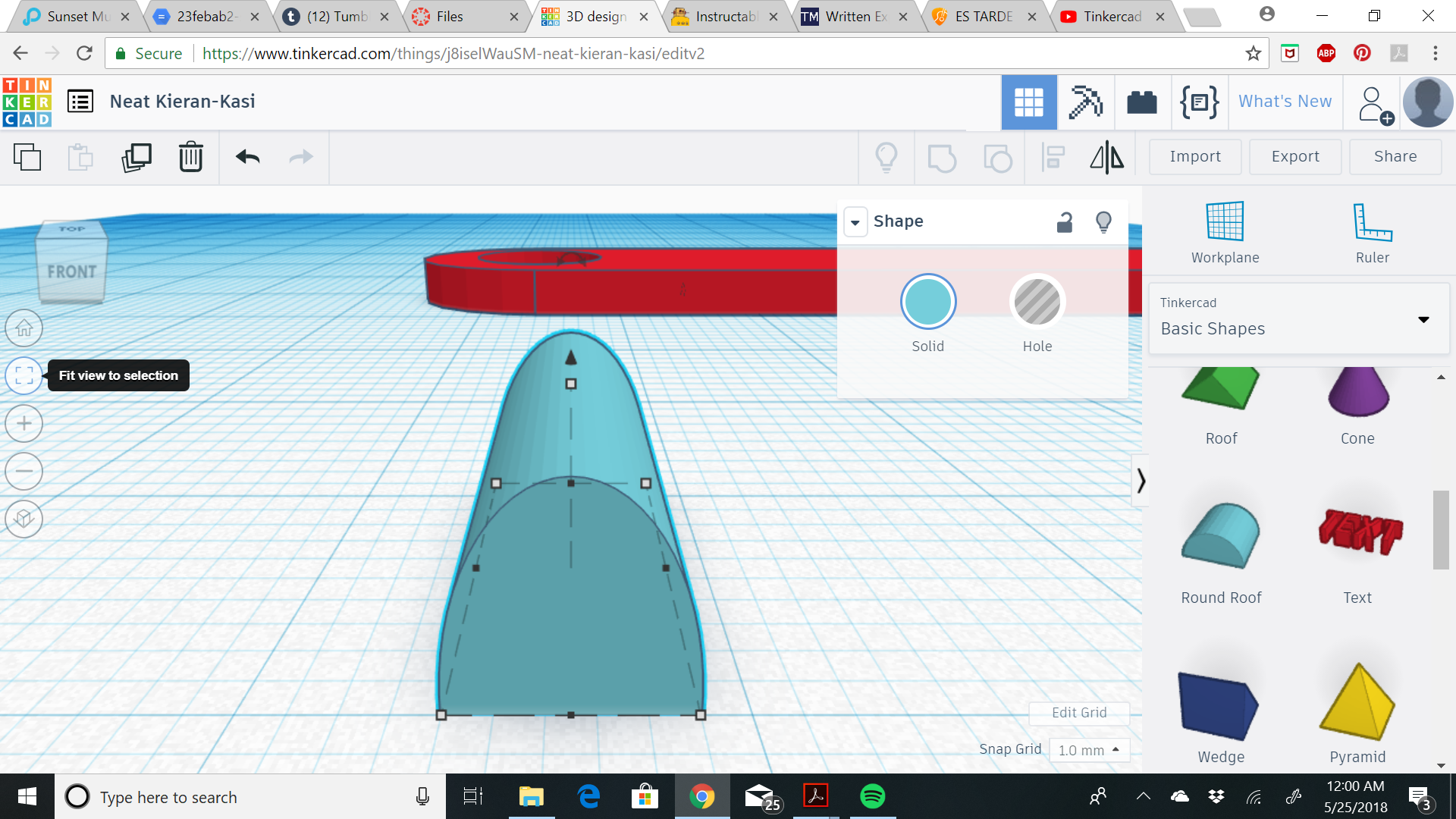Collapse the Shape inspector panel
Screen dimensions: 1456x819
pos(855,222)
